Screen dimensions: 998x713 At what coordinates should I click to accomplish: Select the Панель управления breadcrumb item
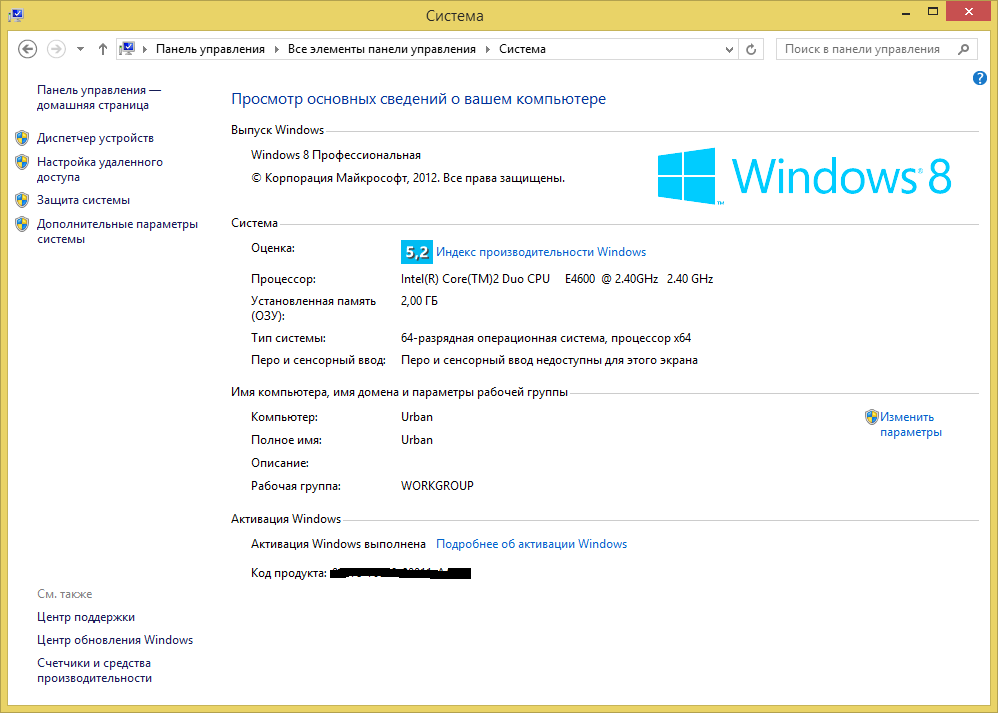(x=210, y=49)
